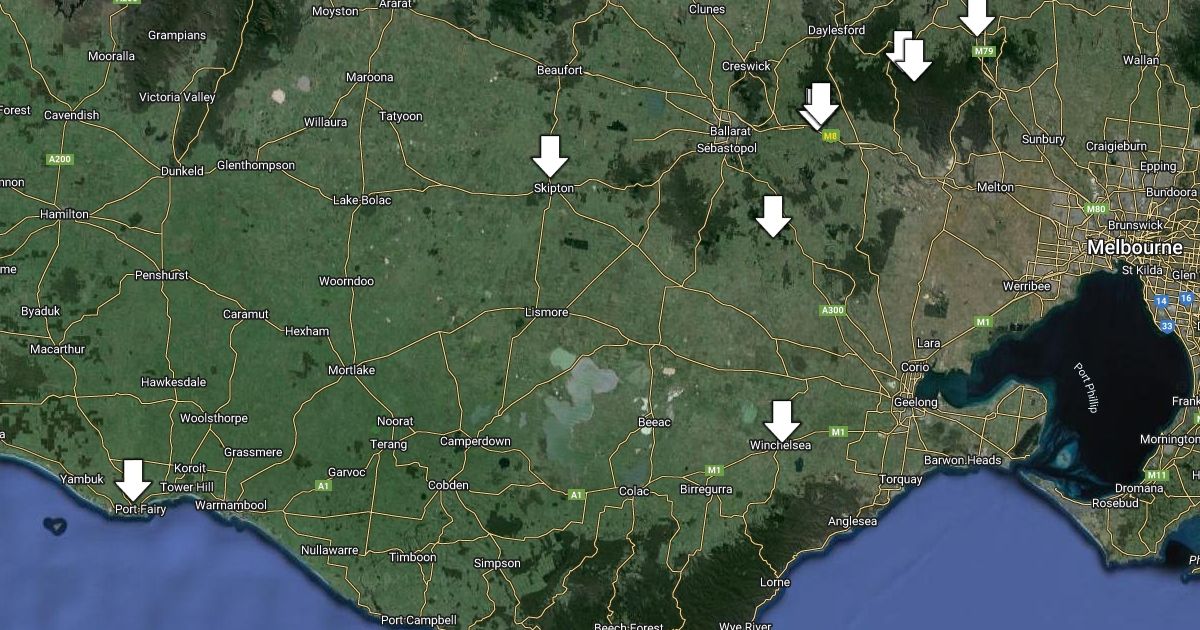The width and height of the screenshot is (1200, 630).
Task: Click the Woorndoo label
Action: click(x=346, y=282)
